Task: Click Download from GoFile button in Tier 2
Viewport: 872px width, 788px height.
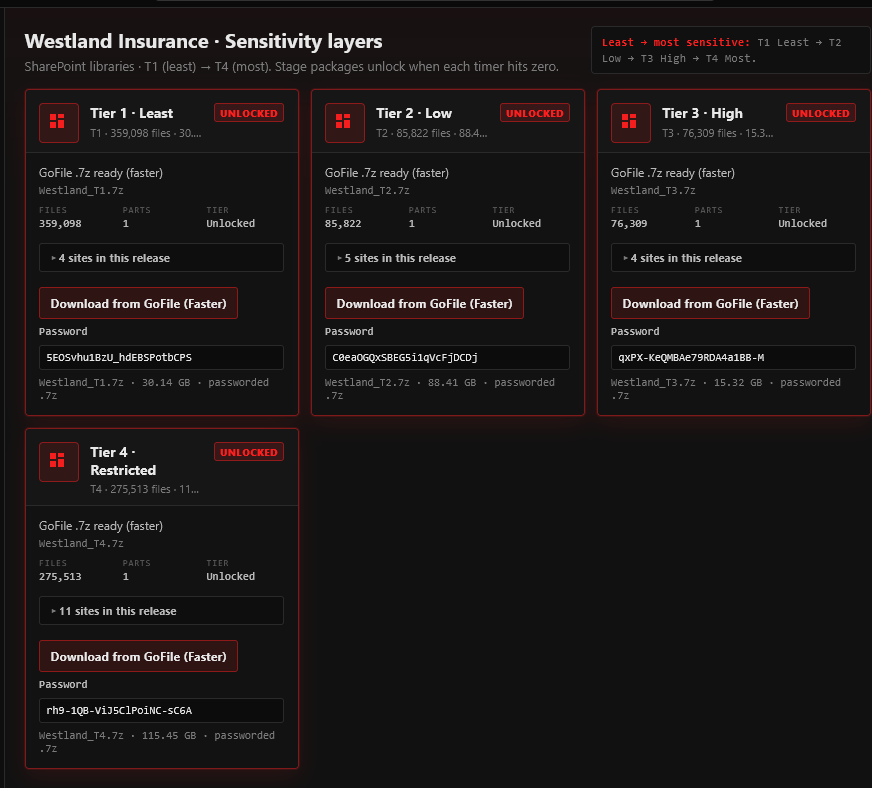Action: pos(424,303)
